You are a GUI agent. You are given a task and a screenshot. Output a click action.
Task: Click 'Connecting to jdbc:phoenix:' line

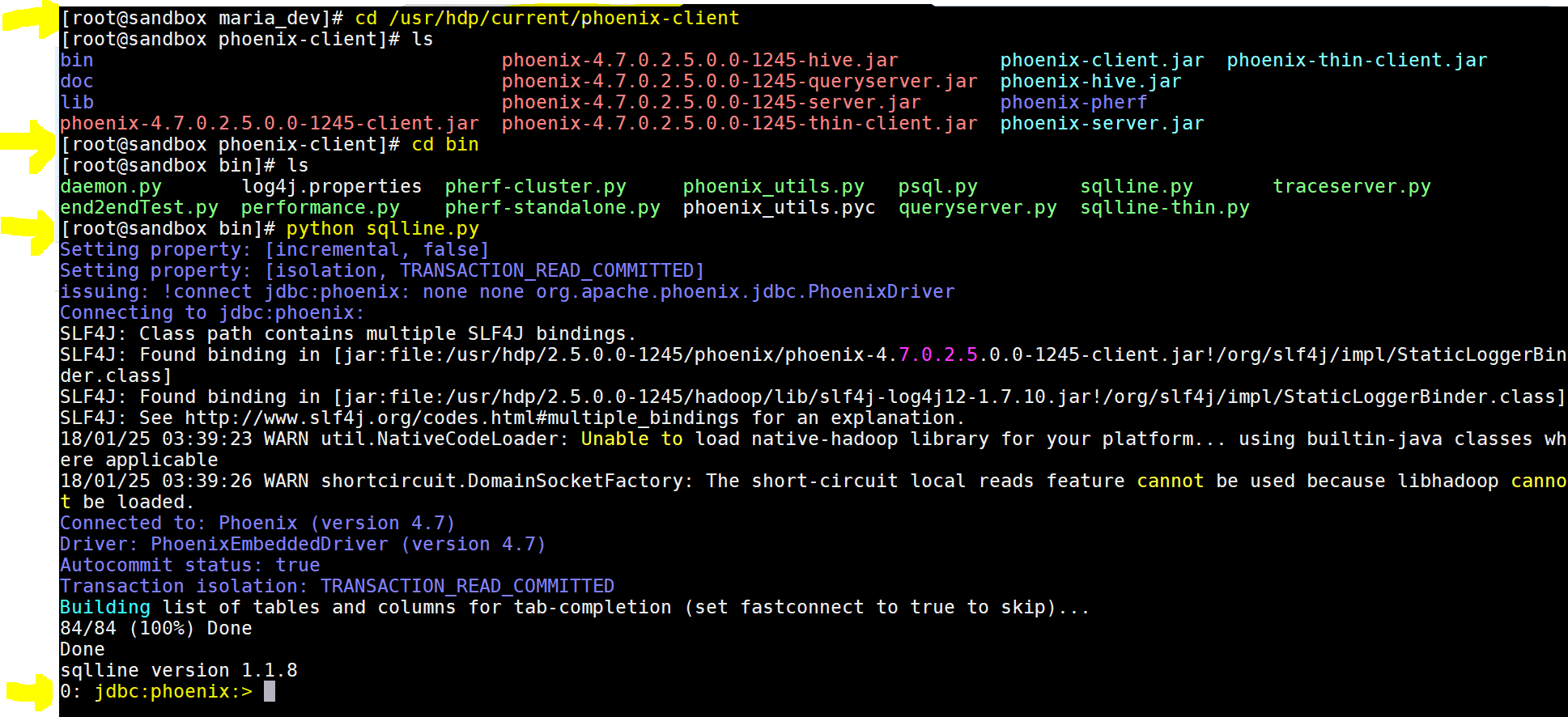213,313
